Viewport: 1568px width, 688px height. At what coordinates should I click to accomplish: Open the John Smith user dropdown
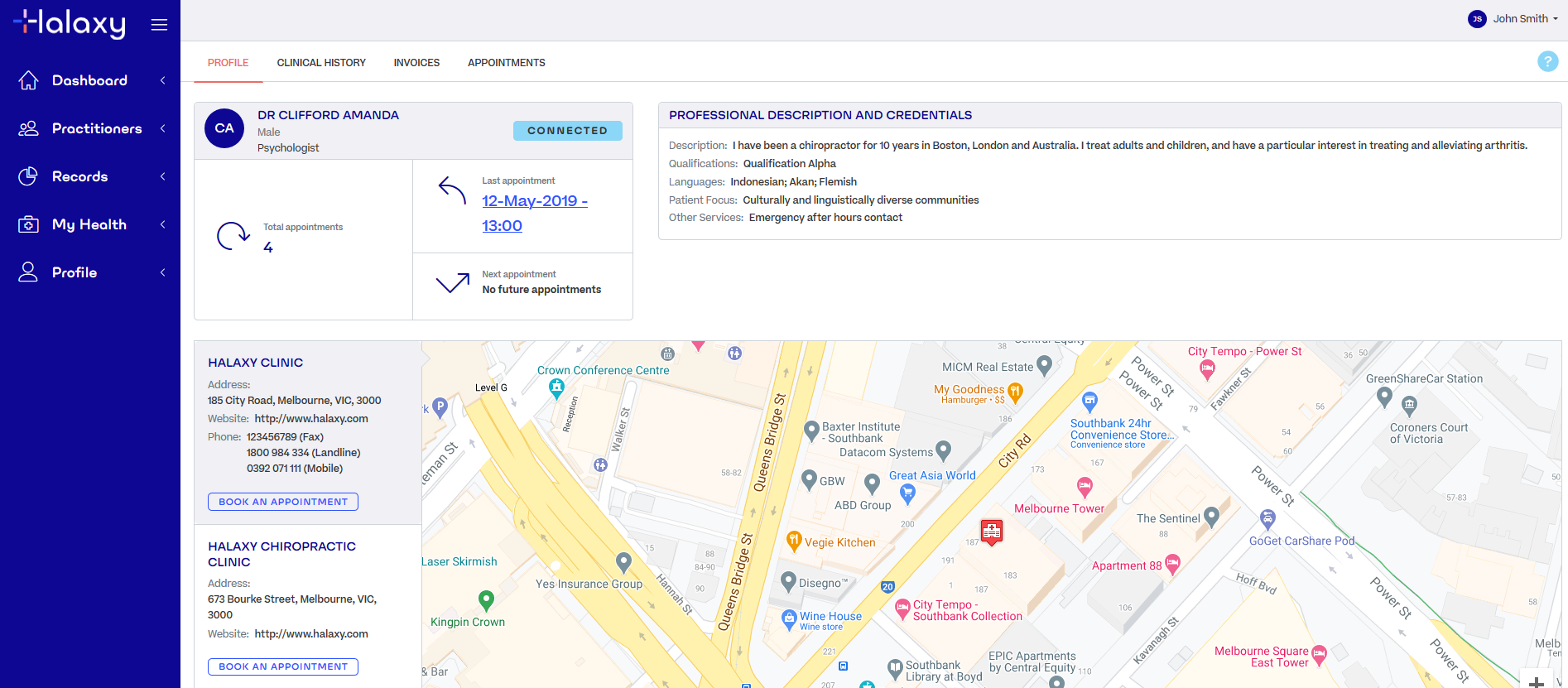tap(1513, 19)
